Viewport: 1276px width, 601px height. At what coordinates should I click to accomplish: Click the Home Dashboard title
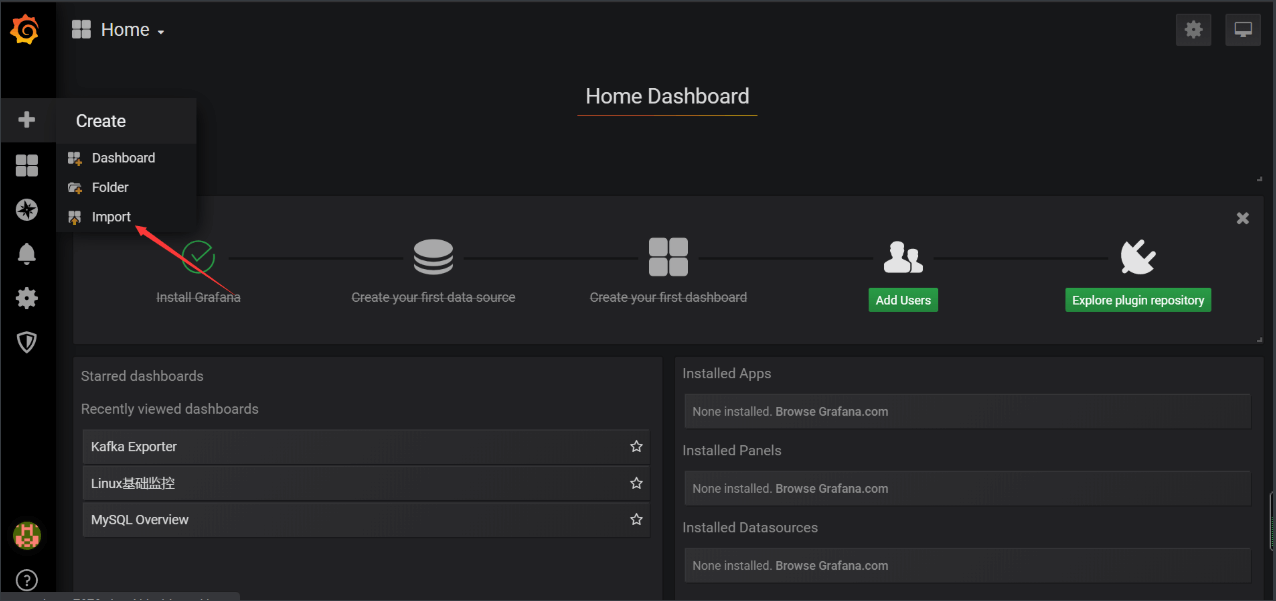pyautogui.click(x=667, y=96)
